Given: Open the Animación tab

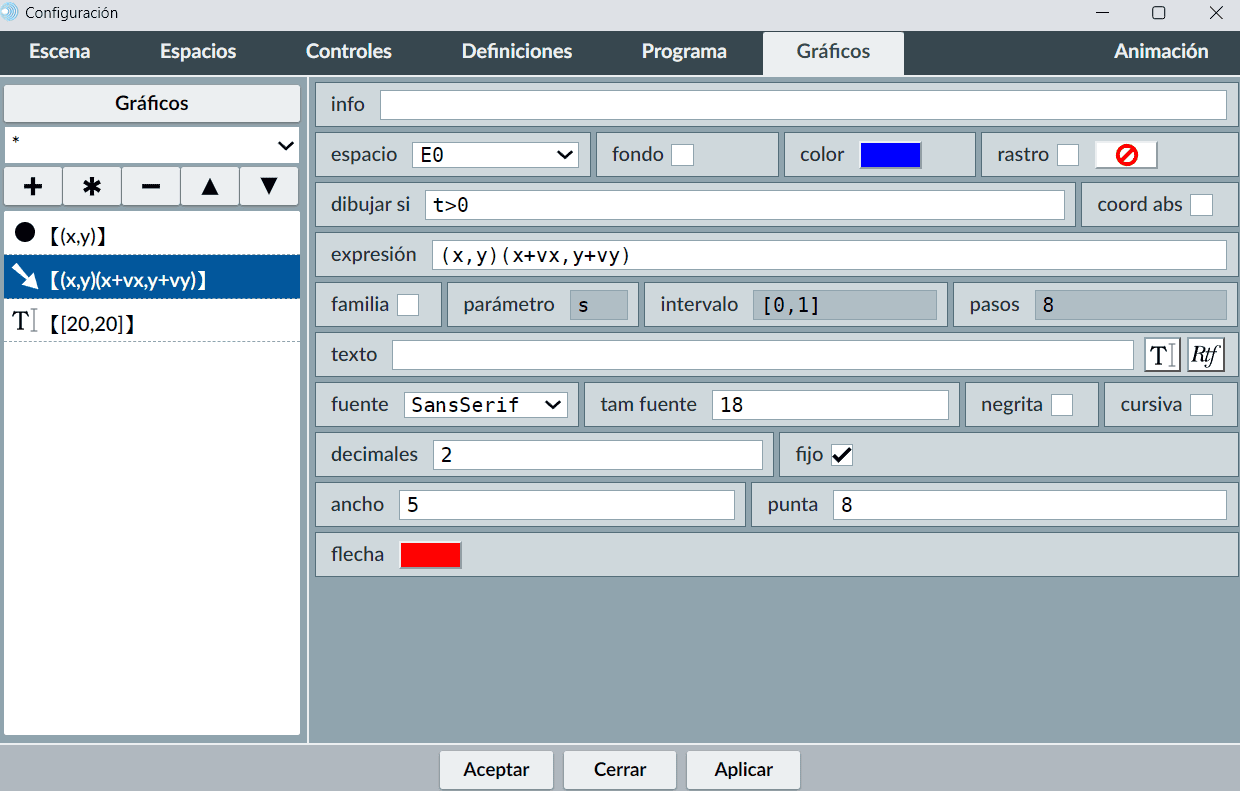Looking at the screenshot, I should [x=1161, y=52].
